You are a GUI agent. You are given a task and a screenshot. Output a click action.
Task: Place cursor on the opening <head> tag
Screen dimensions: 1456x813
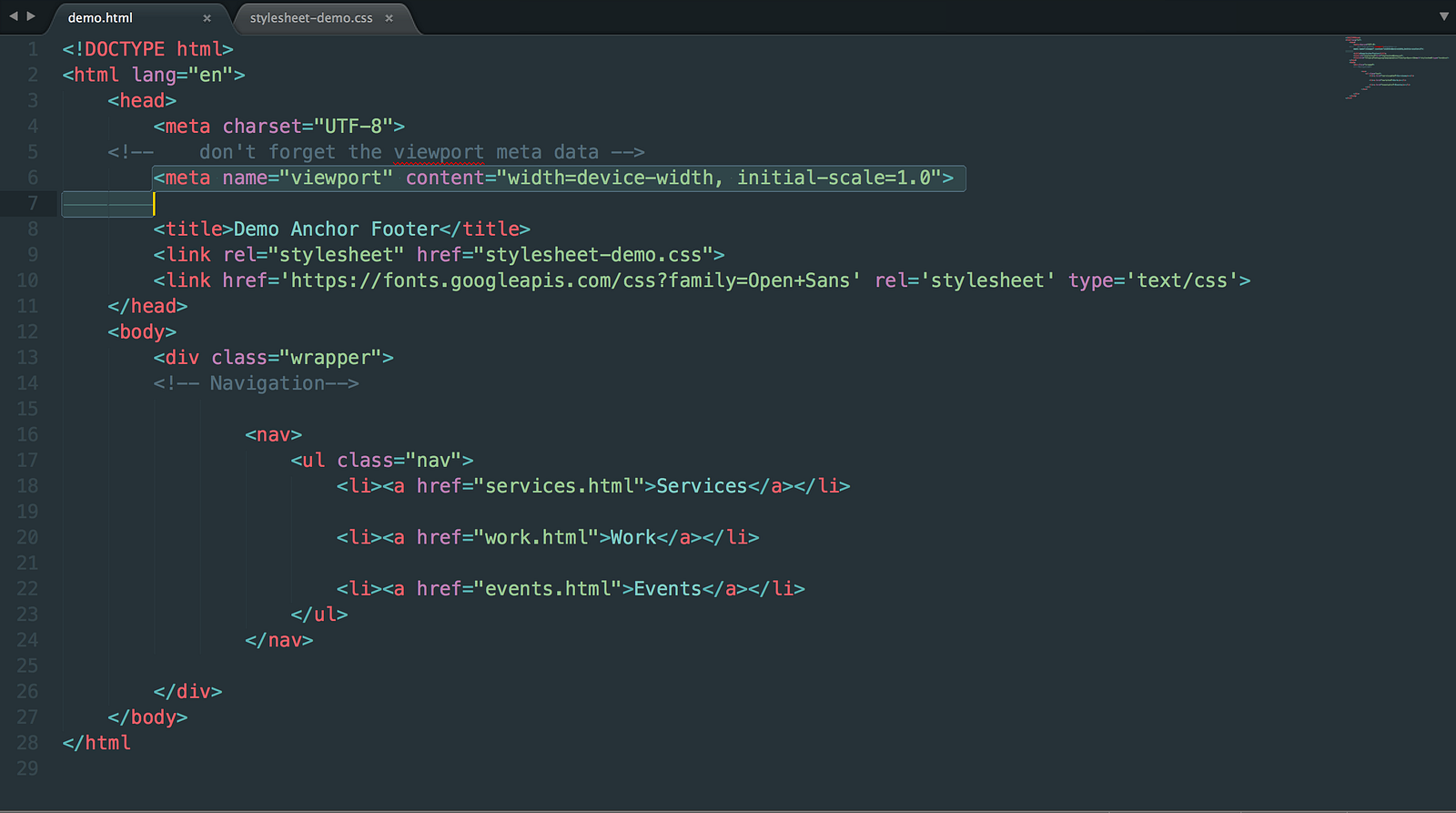coord(142,100)
